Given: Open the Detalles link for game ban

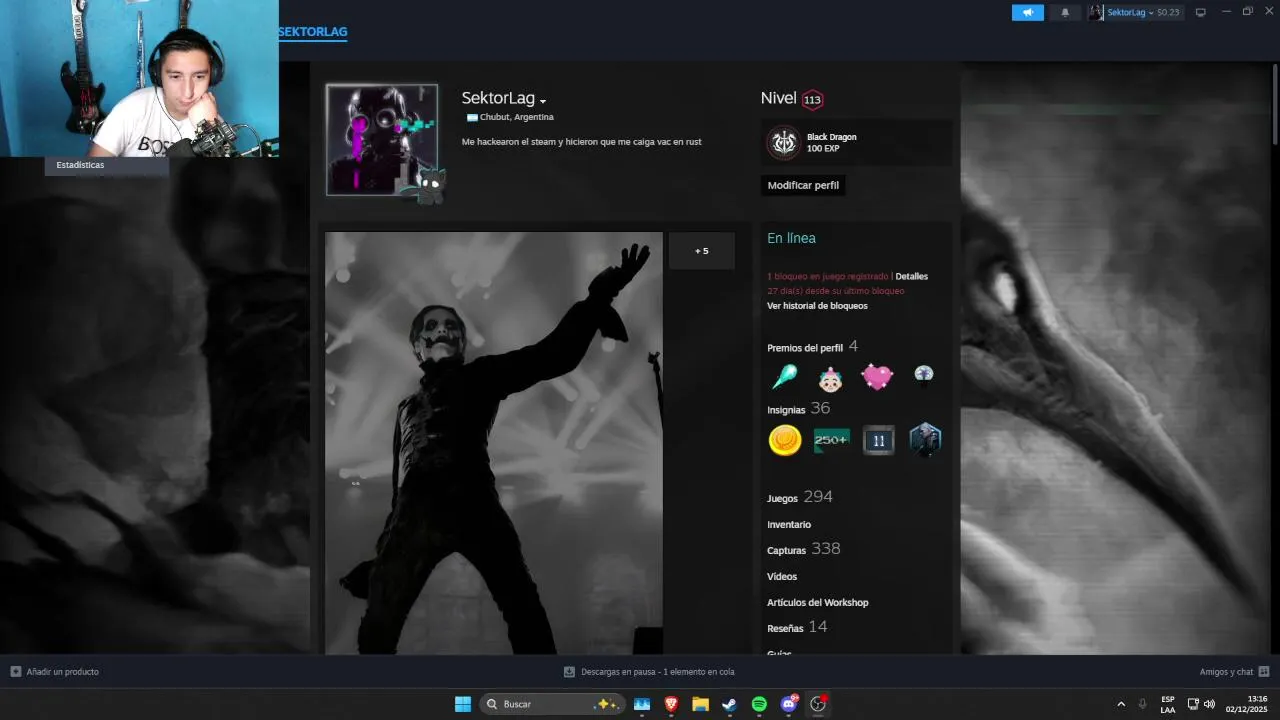Looking at the screenshot, I should 911,276.
